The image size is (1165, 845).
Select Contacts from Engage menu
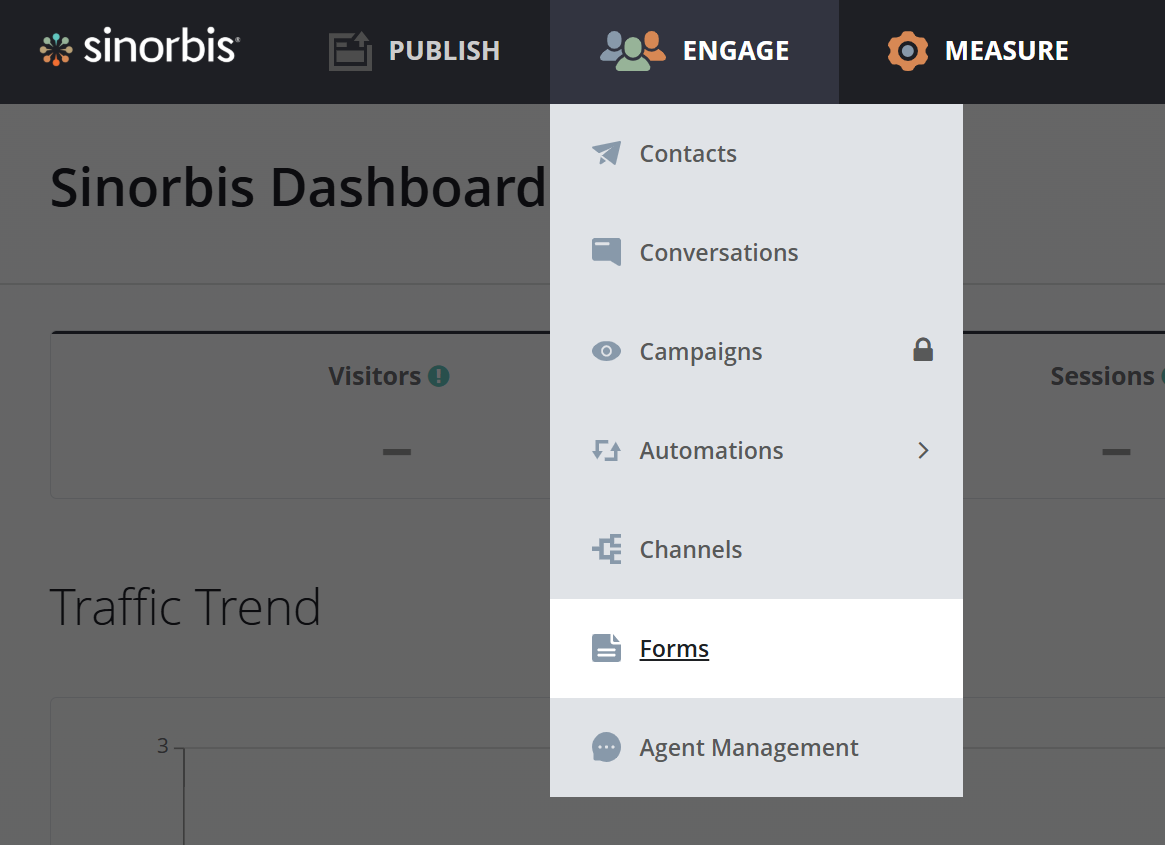688,153
